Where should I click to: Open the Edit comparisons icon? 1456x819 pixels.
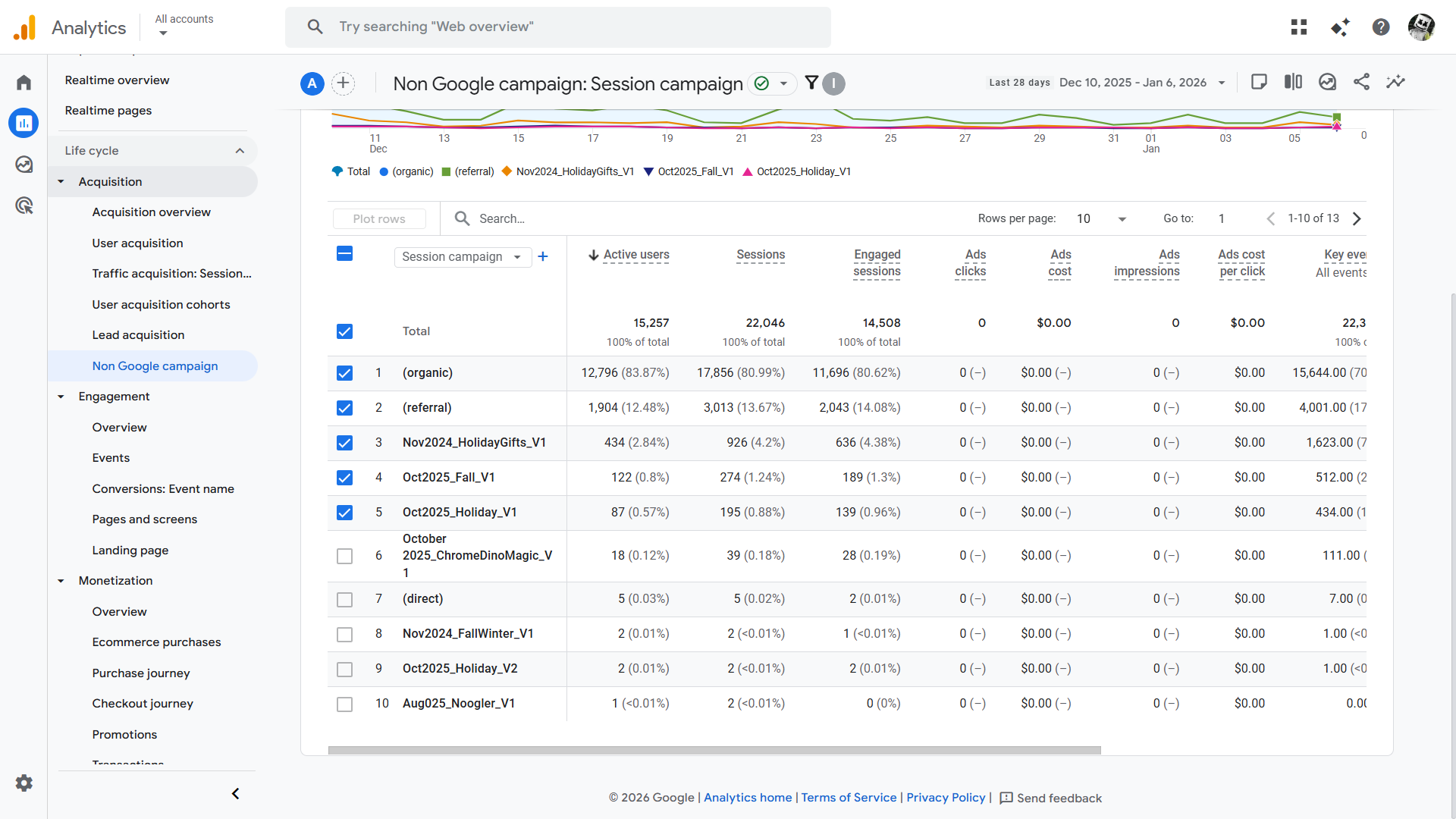pyautogui.click(x=1293, y=82)
